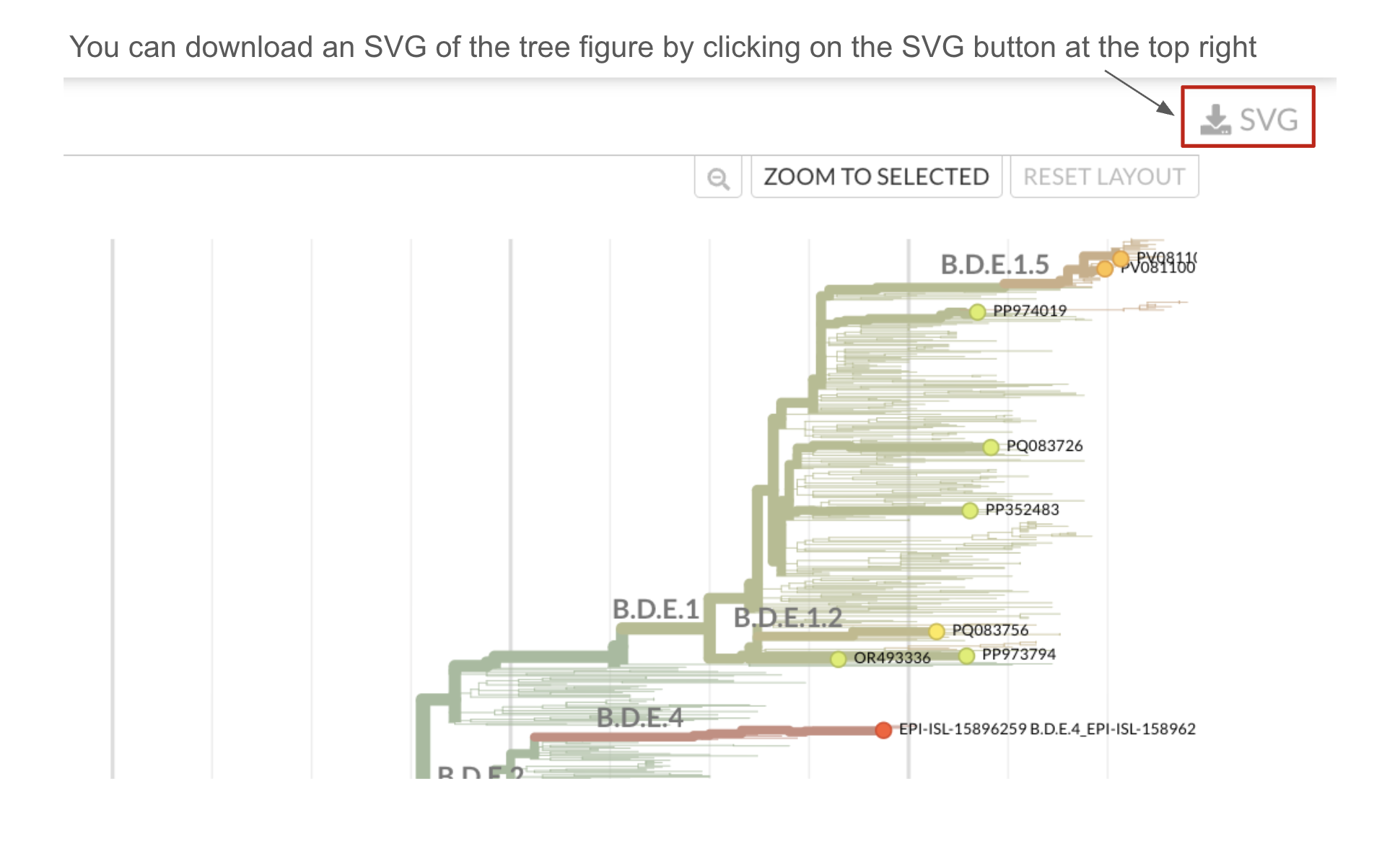Click RESET LAYOUT button
This screenshot has height=854, width=1400.
tap(1104, 177)
